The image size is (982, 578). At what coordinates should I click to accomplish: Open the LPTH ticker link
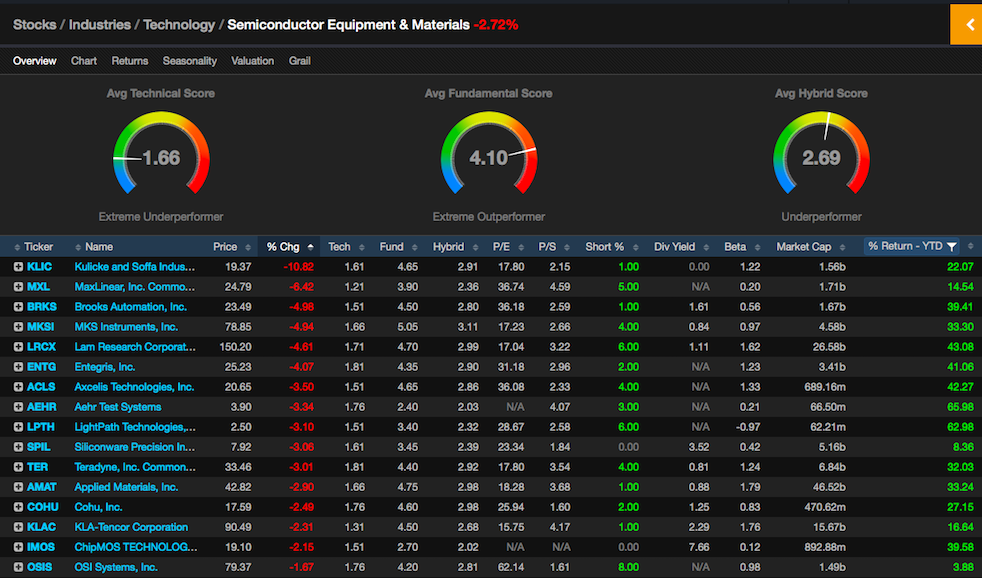[x=41, y=427]
